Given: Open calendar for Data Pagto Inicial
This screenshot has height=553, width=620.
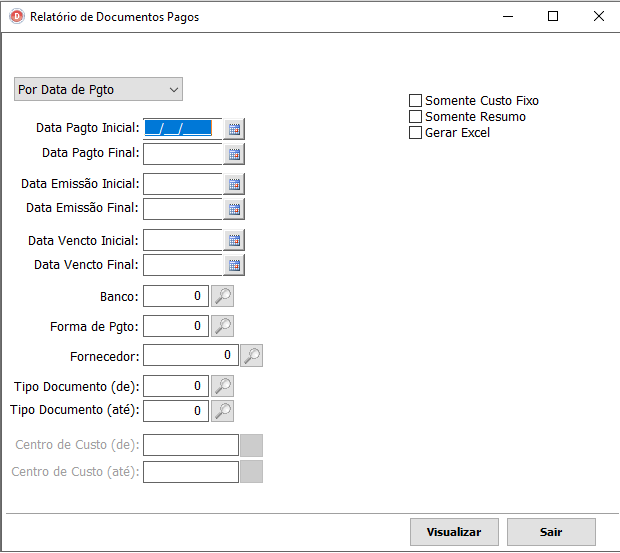Looking at the screenshot, I should point(234,129).
